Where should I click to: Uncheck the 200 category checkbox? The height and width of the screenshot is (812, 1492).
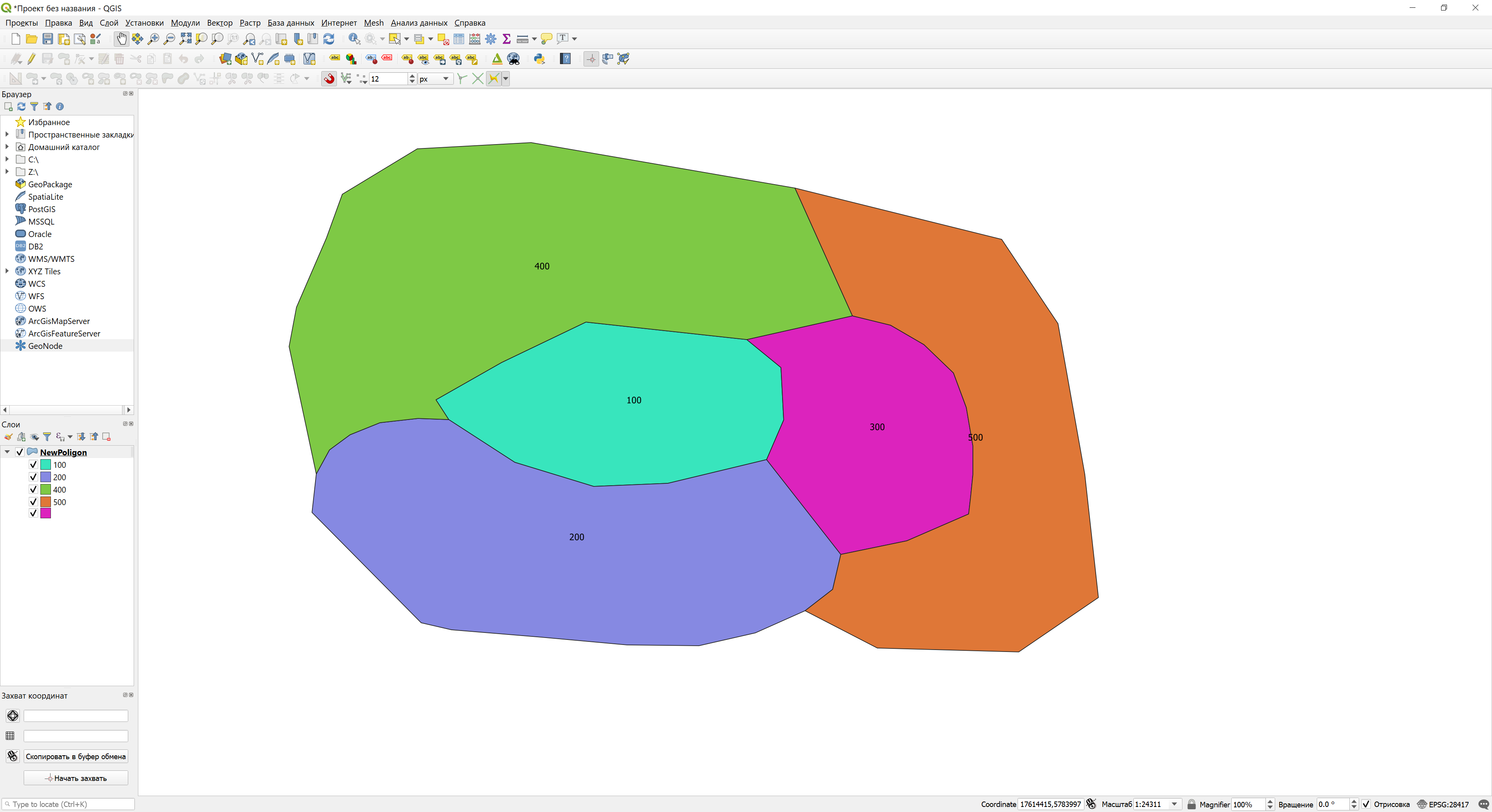click(33, 477)
